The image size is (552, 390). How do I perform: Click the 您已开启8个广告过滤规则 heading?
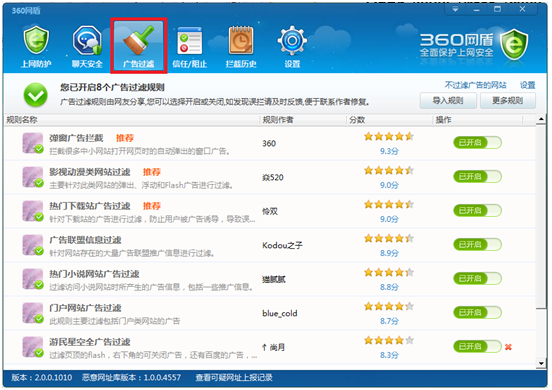pos(112,87)
